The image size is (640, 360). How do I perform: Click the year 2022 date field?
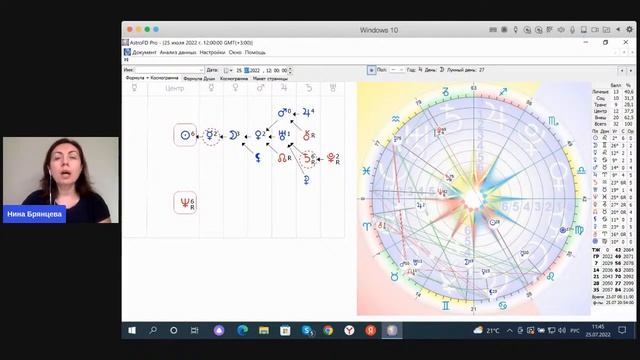[x=255, y=70]
